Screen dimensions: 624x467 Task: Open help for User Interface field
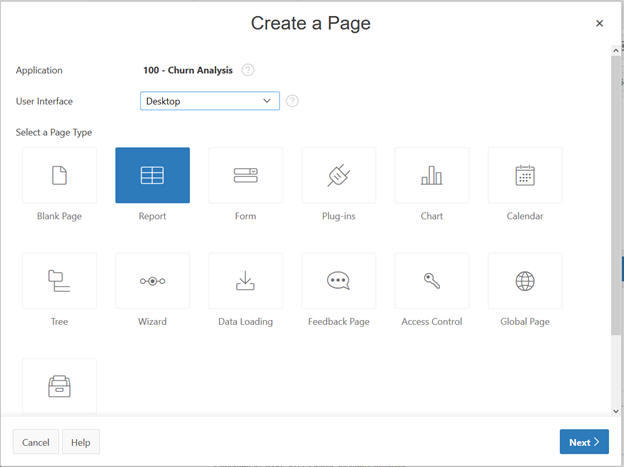point(292,101)
